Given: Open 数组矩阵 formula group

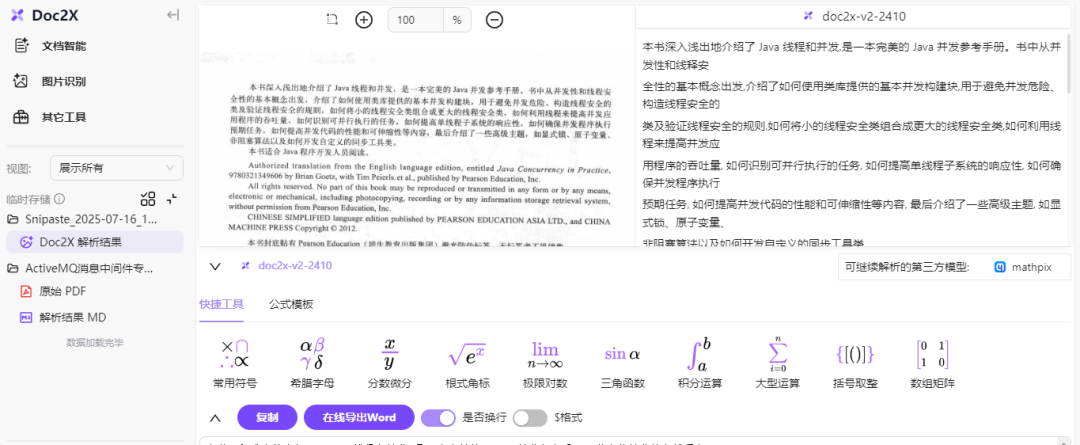Looking at the screenshot, I should pos(933,363).
